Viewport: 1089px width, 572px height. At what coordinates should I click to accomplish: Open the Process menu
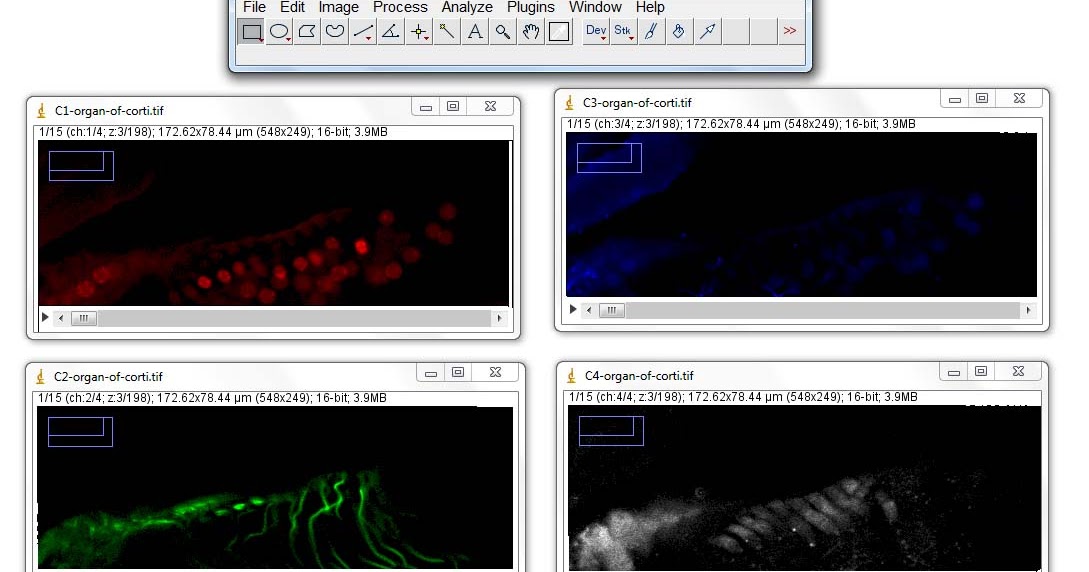pyautogui.click(x=400, y=7)
